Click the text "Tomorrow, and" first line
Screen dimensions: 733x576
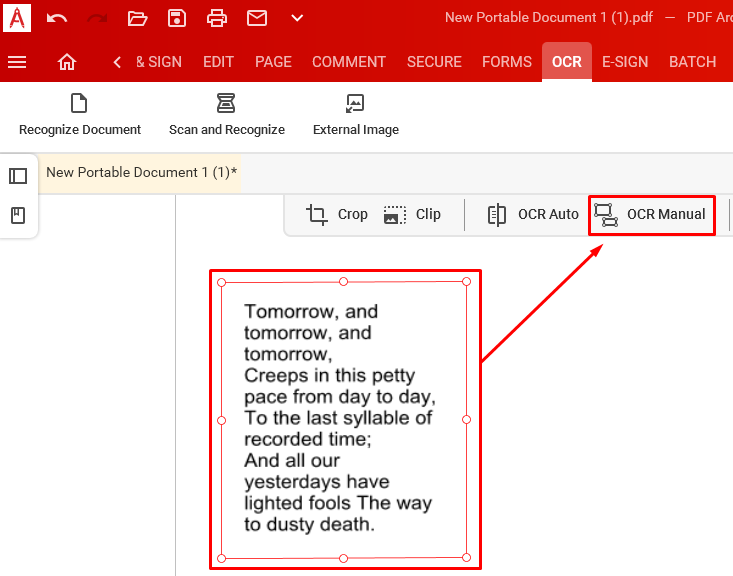[311, 312]
